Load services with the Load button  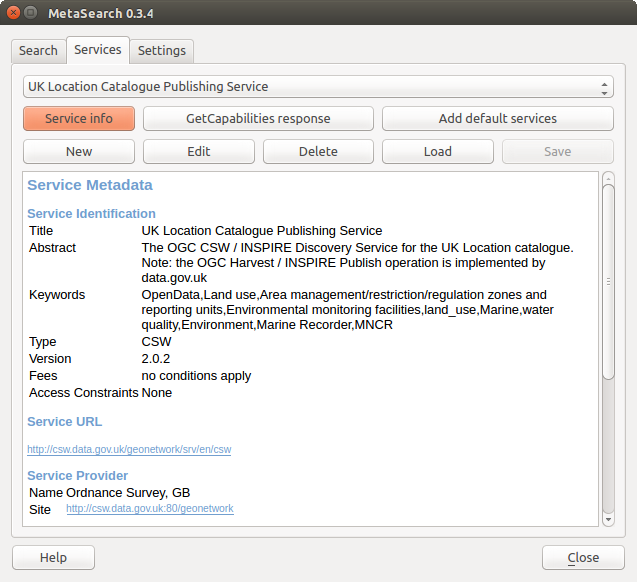[437, 151]
